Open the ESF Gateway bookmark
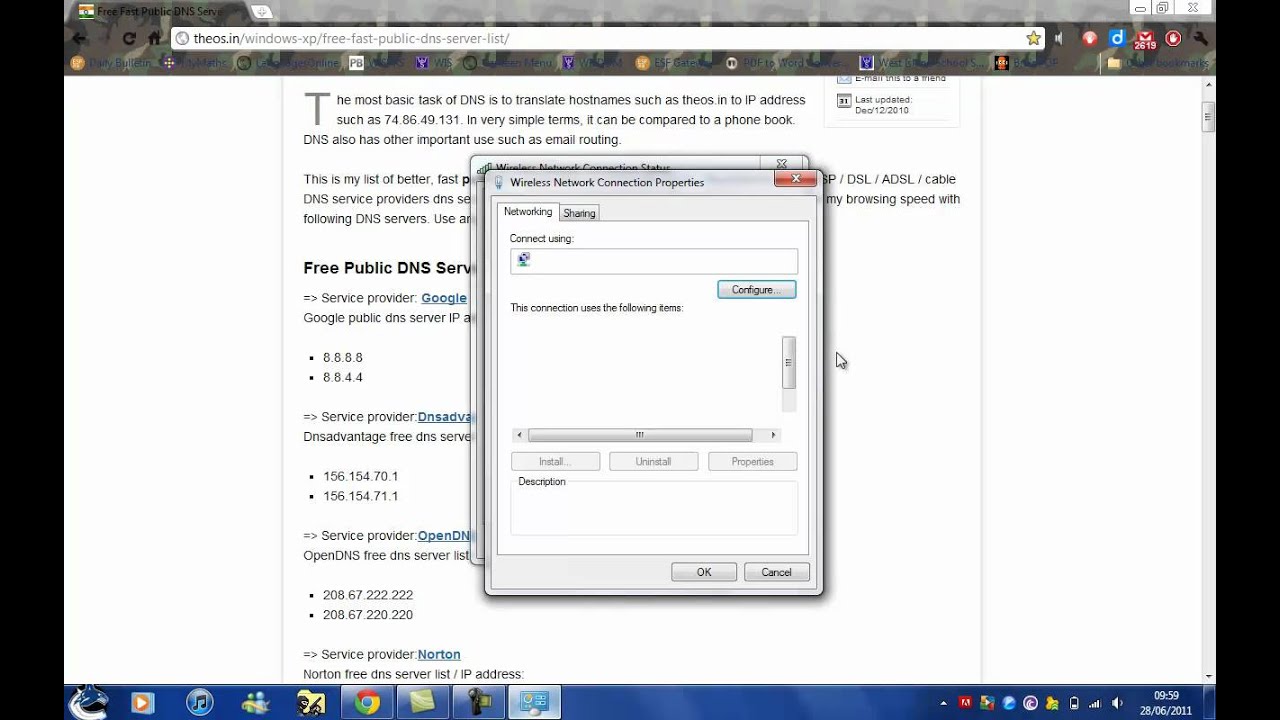Image resolution: width=1280 pixels, height=720 pixels. 672,63
